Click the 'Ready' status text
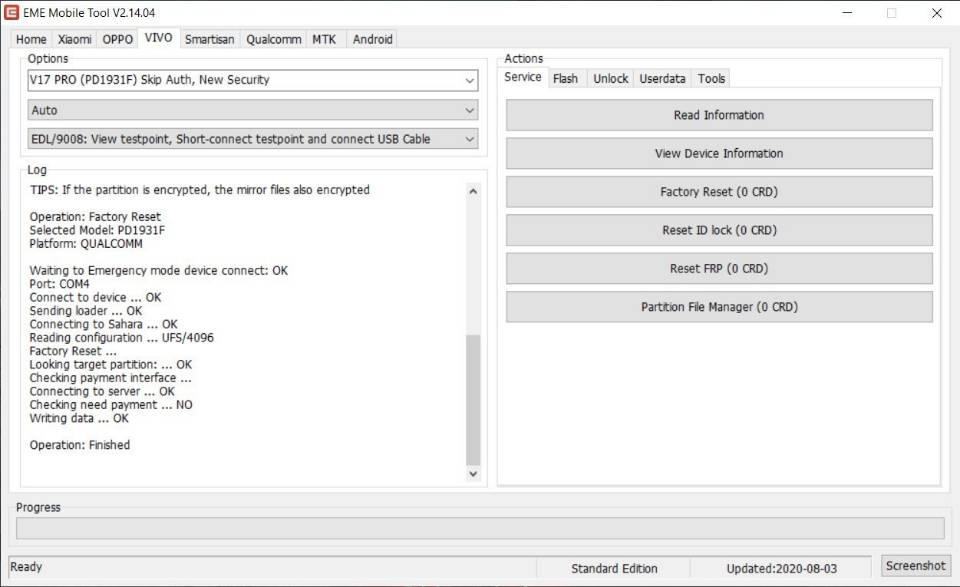Image resolution: width=960 pixels, height=587 pixels. click(x=26, y=567)
